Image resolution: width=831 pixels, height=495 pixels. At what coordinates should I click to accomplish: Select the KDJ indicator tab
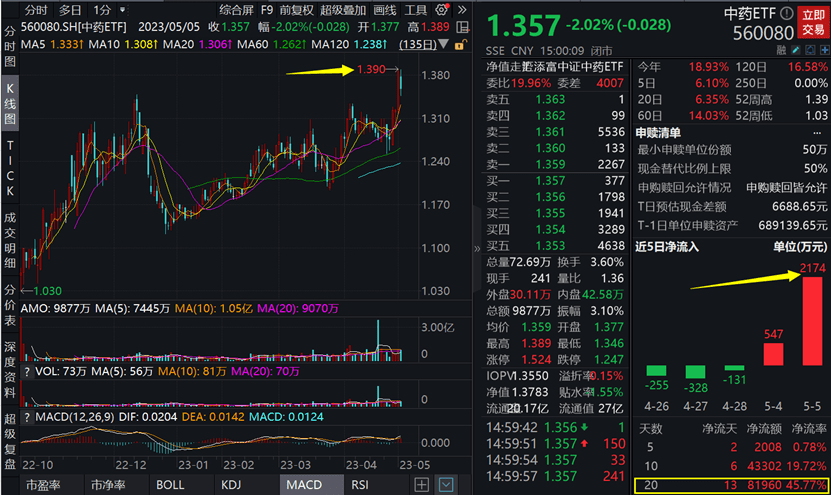(231, 485)
